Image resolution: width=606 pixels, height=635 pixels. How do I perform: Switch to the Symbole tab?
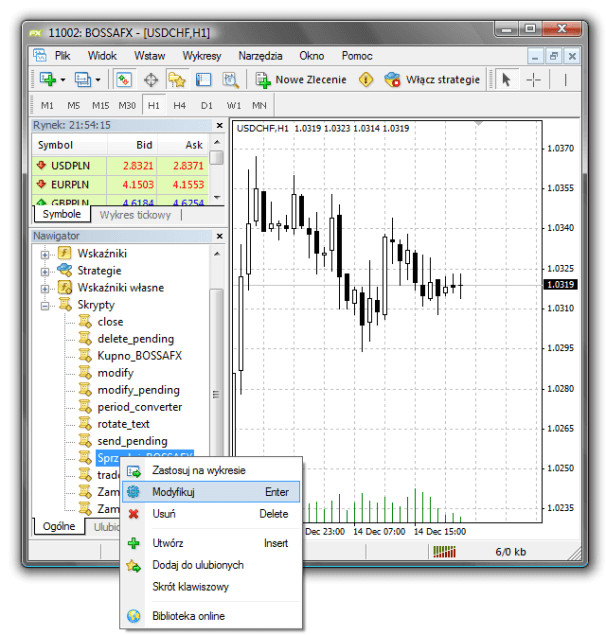coord(62,214)
